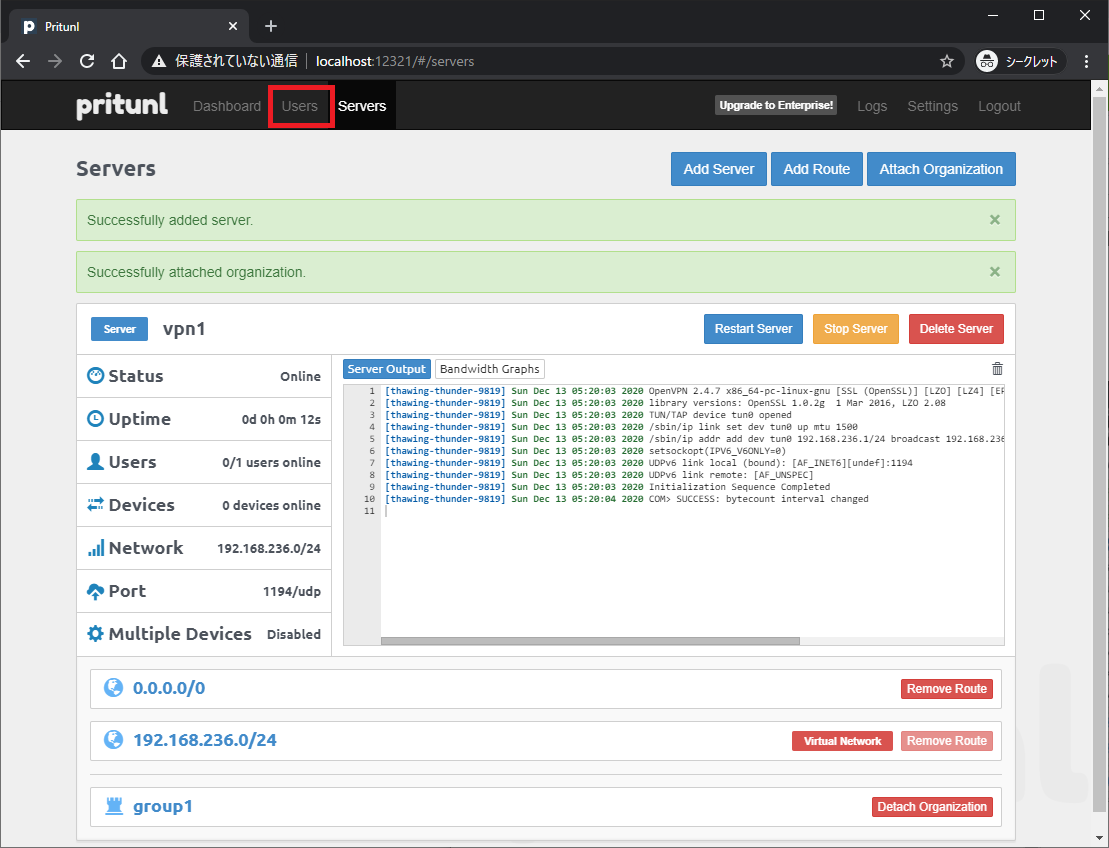Viewport: 1109px width, 848px height.
Task: Click the server output horizontal scrollbar
Action: [x=590, y=641]
